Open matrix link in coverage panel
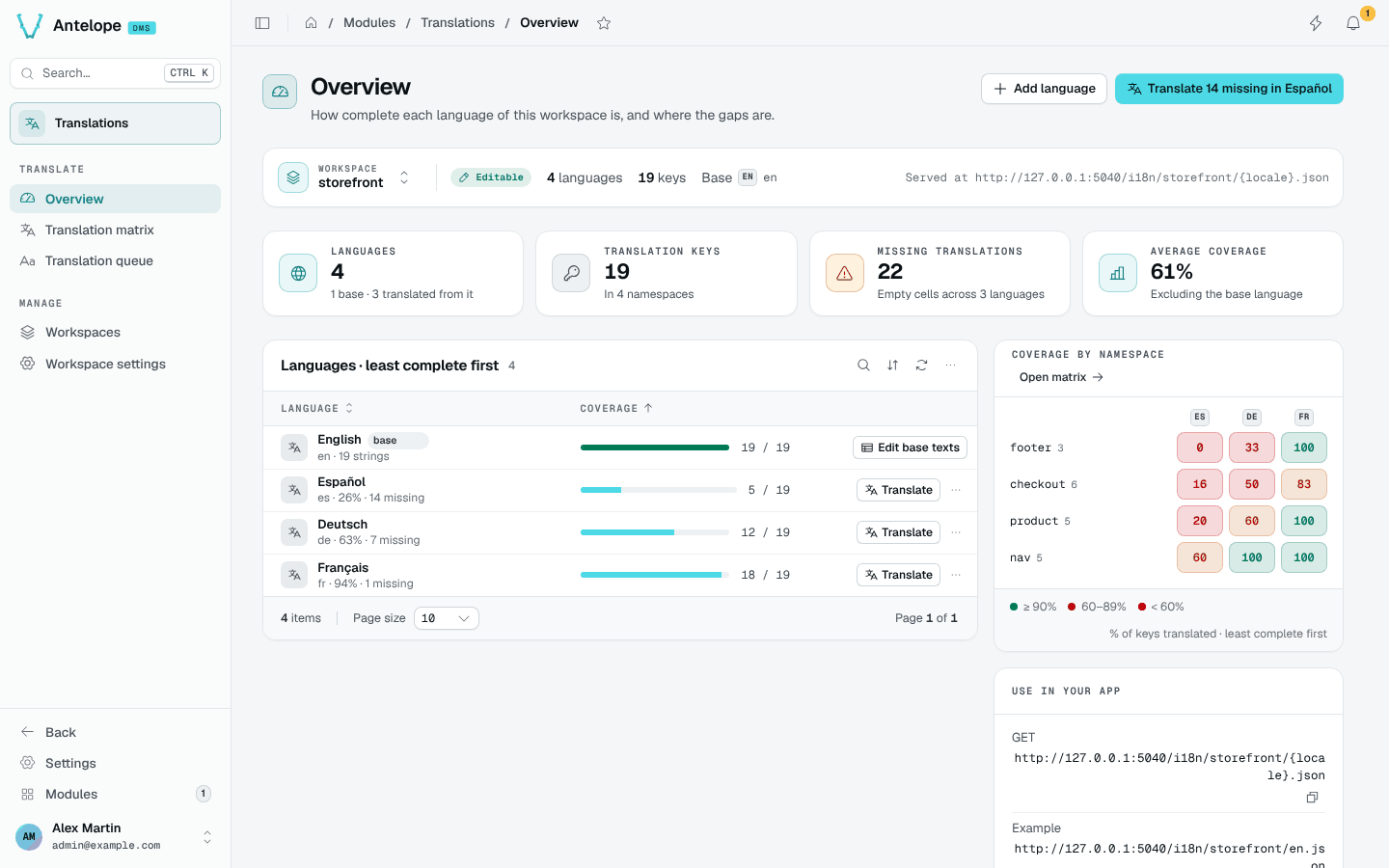The height and width of the screenshot is (868, 1389). click(x=1061, y=377)
